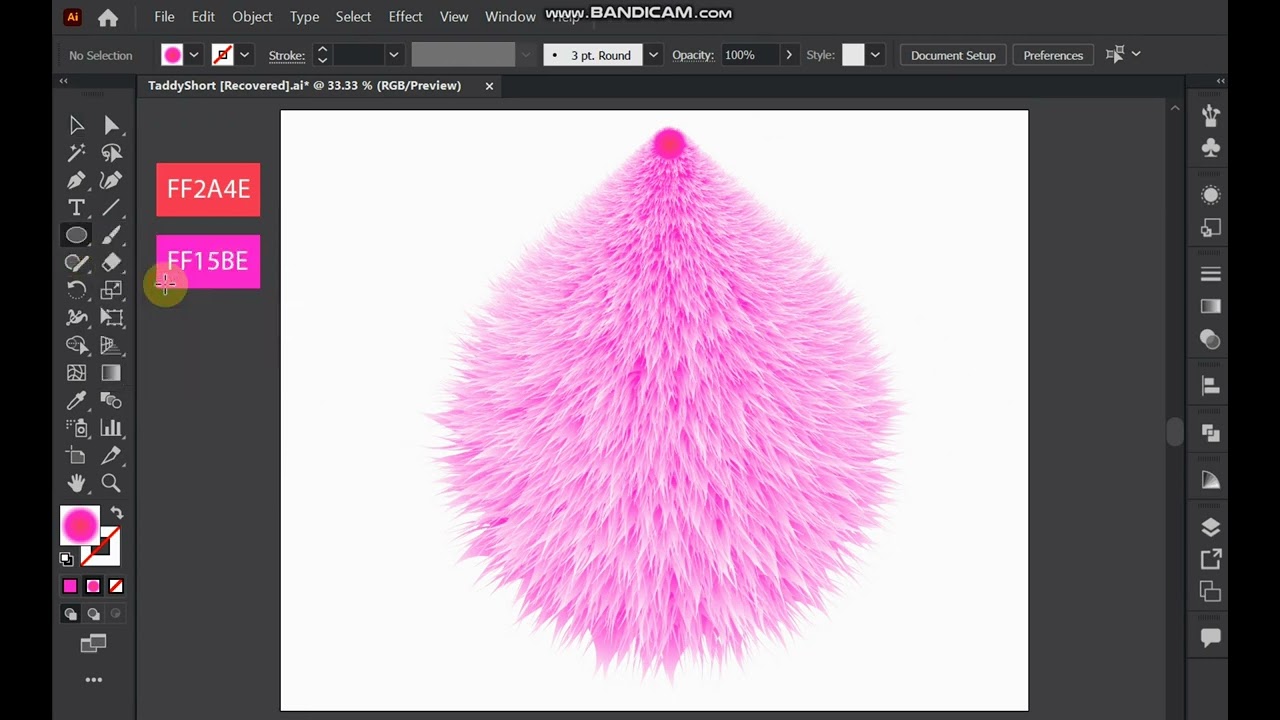Select the Free Transform tool
The width and height of the screenshot is (1280, 720).
pos(111,318)
